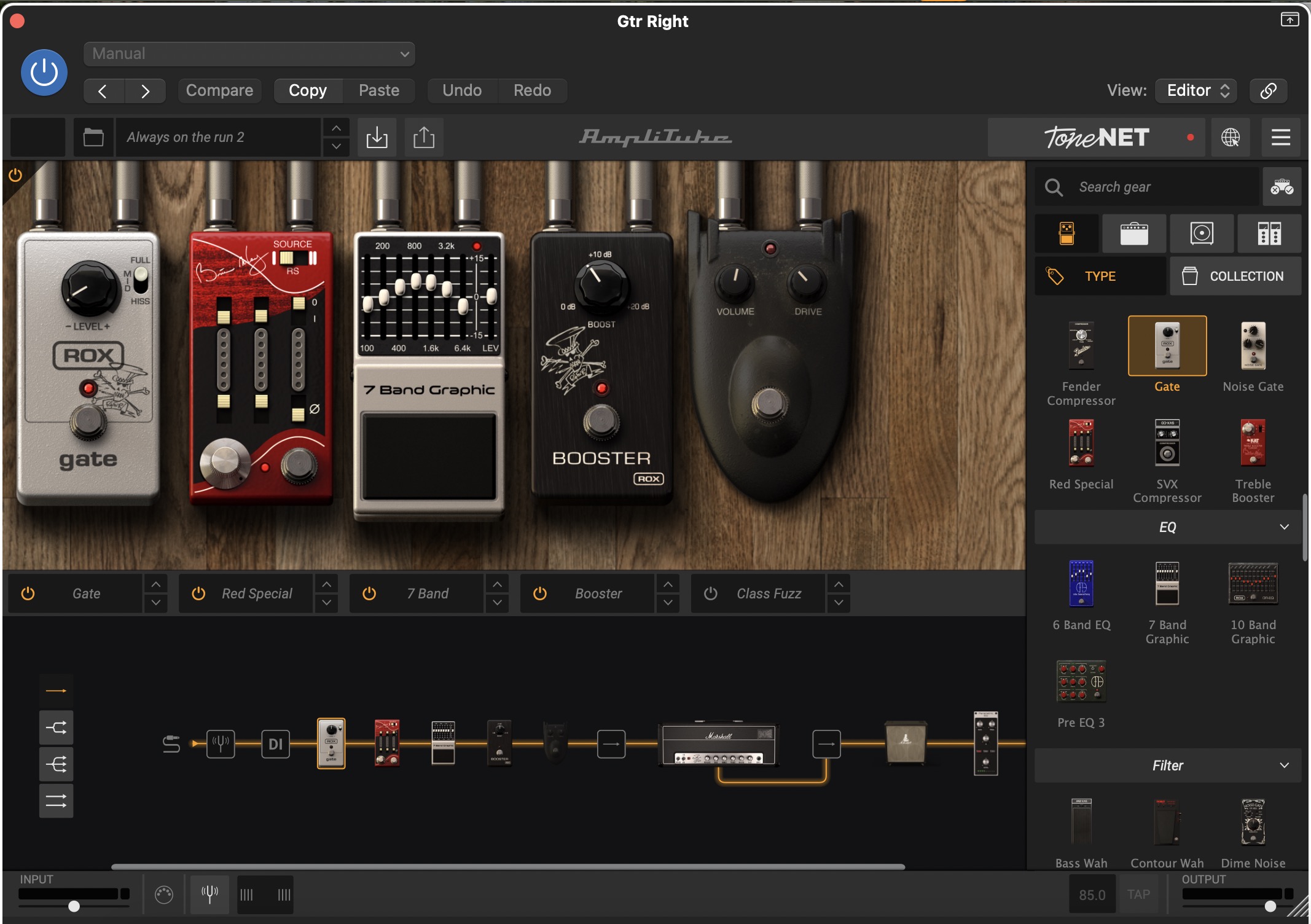Screen dimensions: 1311x924
Task: Select the Red Special pedal in chain
Action: click(x=387, y=743)
